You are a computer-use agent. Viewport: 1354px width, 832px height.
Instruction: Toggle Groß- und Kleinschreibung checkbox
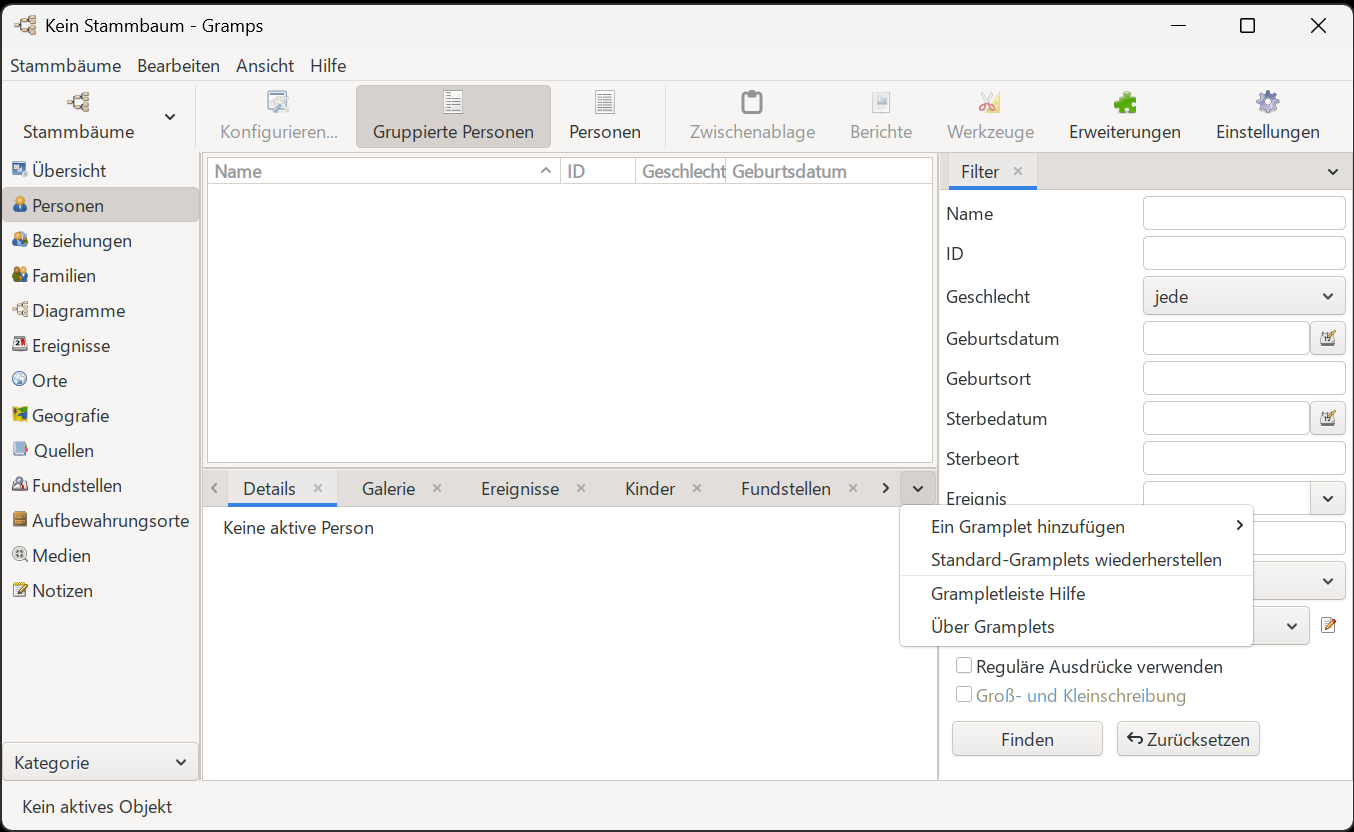964,694
